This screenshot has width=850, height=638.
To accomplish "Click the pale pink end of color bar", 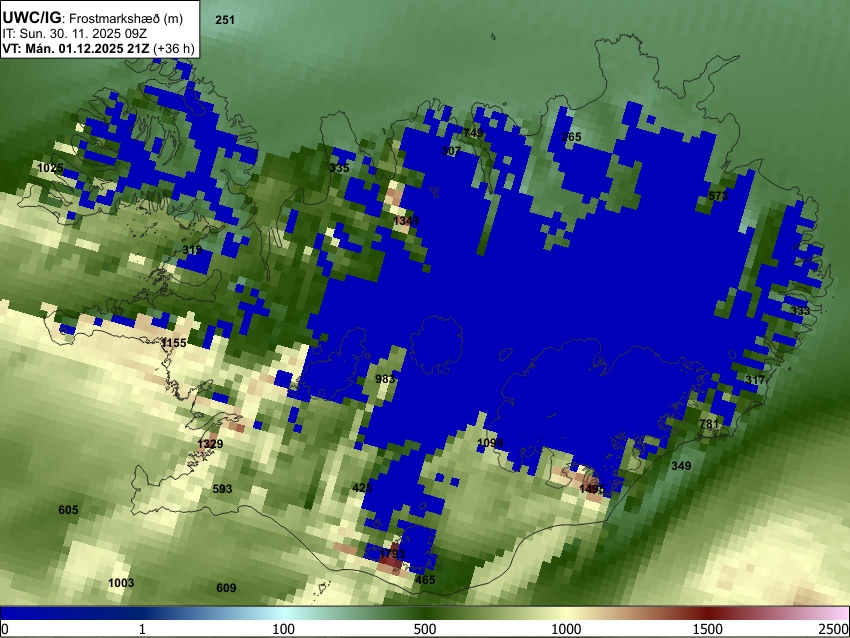I will [838, 613].
